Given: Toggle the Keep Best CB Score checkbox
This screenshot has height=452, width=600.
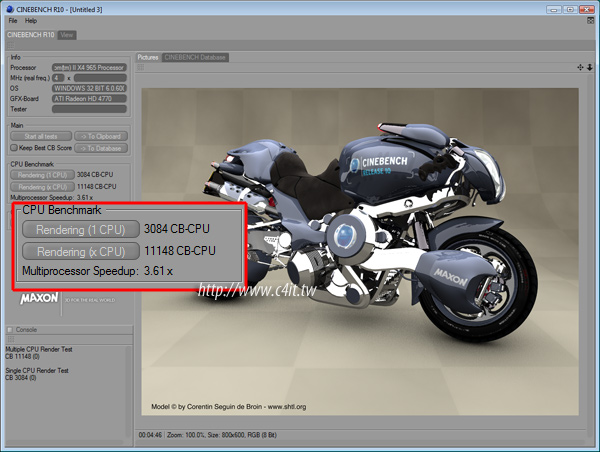Looking at the screenshot, I should point(13,147).
